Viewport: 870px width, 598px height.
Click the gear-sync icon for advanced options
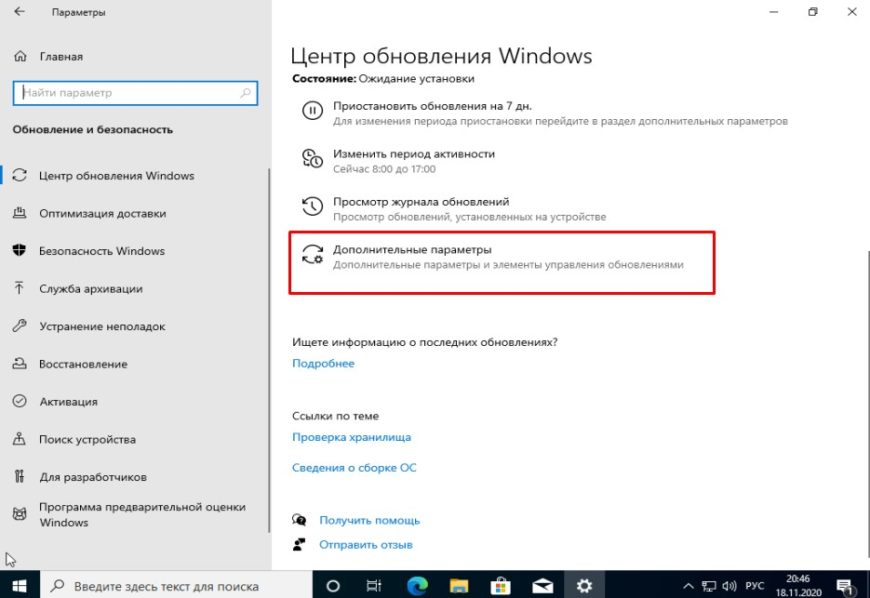312,254
